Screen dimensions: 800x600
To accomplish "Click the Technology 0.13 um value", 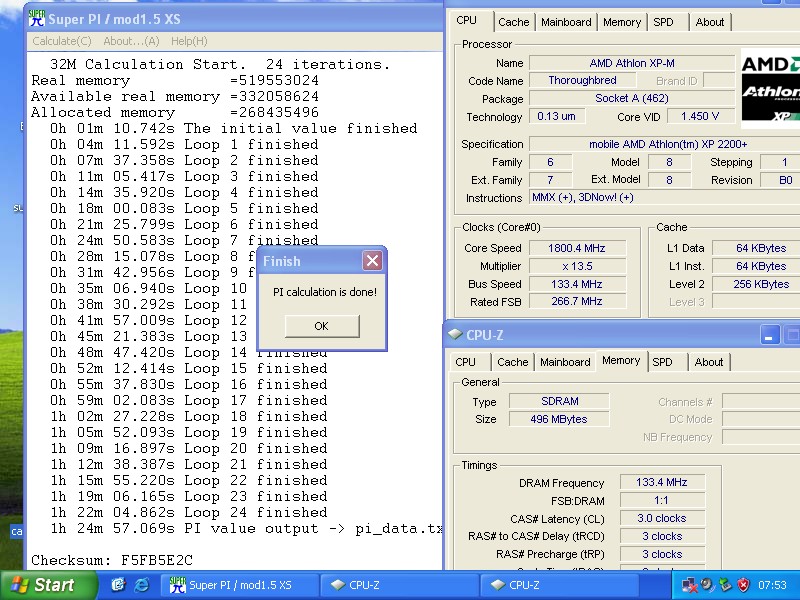I will pos(557,116).
